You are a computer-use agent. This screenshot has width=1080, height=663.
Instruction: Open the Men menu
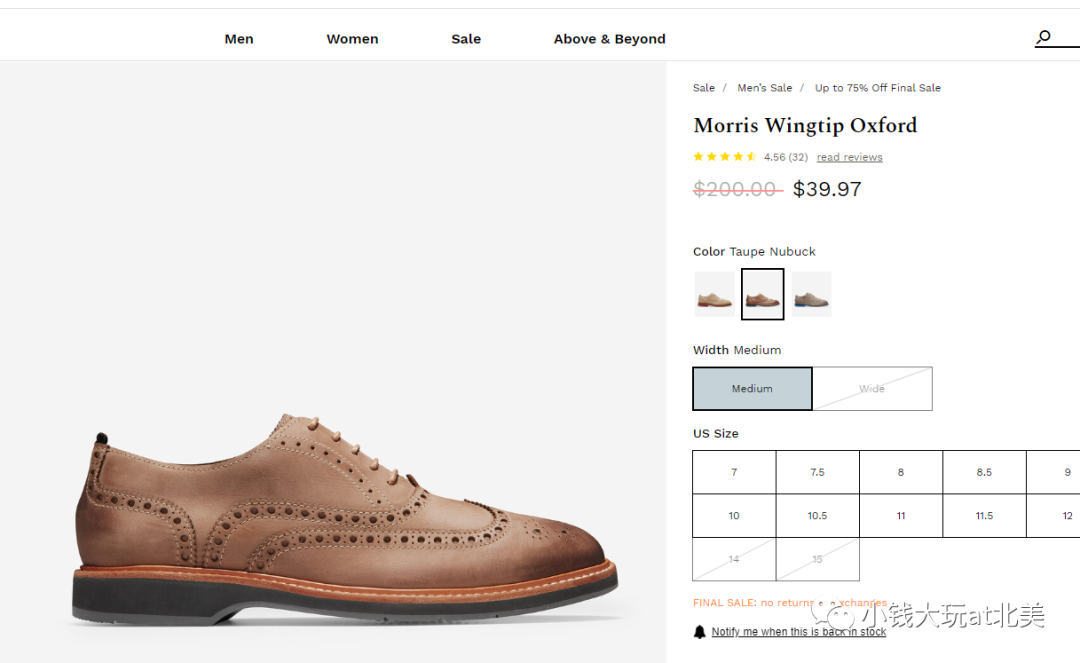click(x=239, y=39)
